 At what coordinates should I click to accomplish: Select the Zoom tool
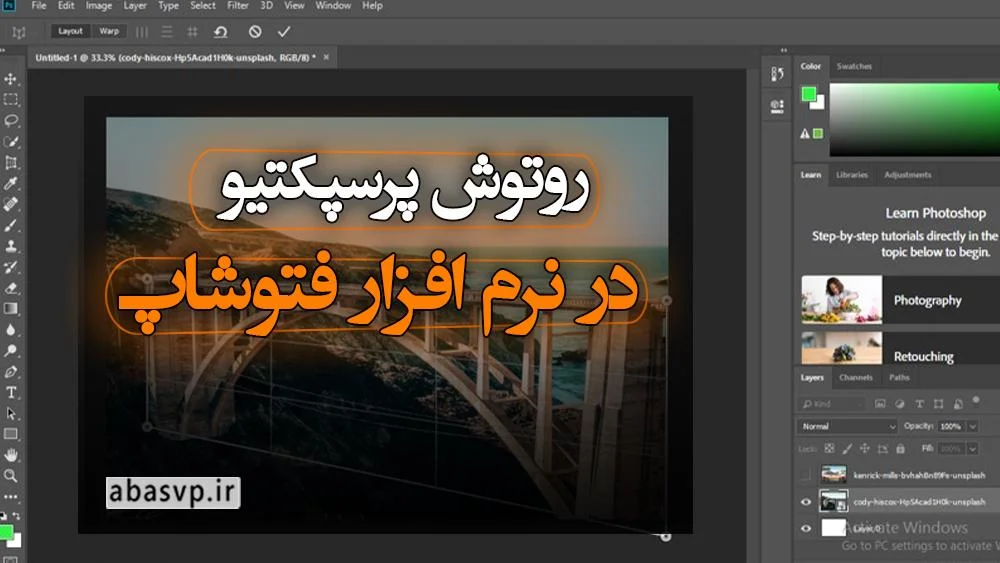coord(11,476)
